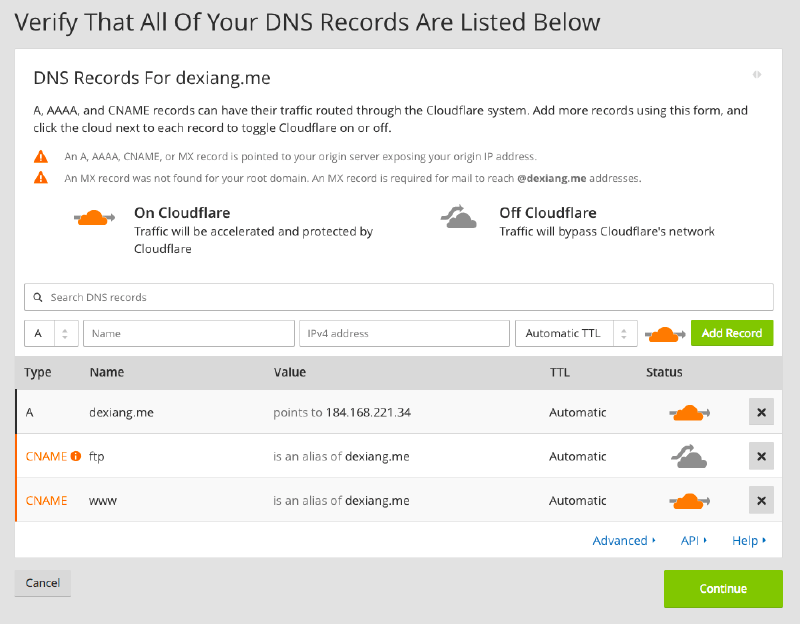Screen dimensions: 800x624
Task: Enable Cloudflare proxy for ftp CNAME record
Action: pyautogui.click(x=688, y=456)
